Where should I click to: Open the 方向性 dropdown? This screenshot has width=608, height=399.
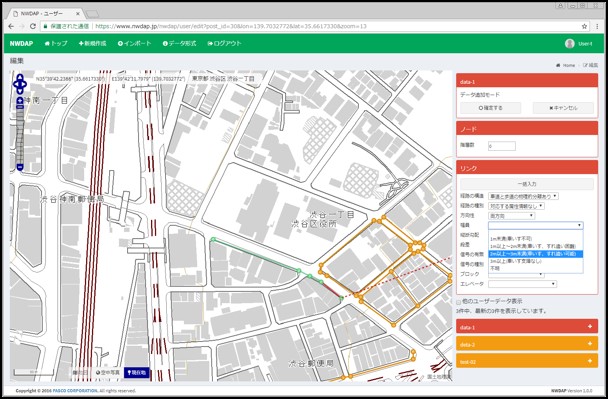coord(511,216)
